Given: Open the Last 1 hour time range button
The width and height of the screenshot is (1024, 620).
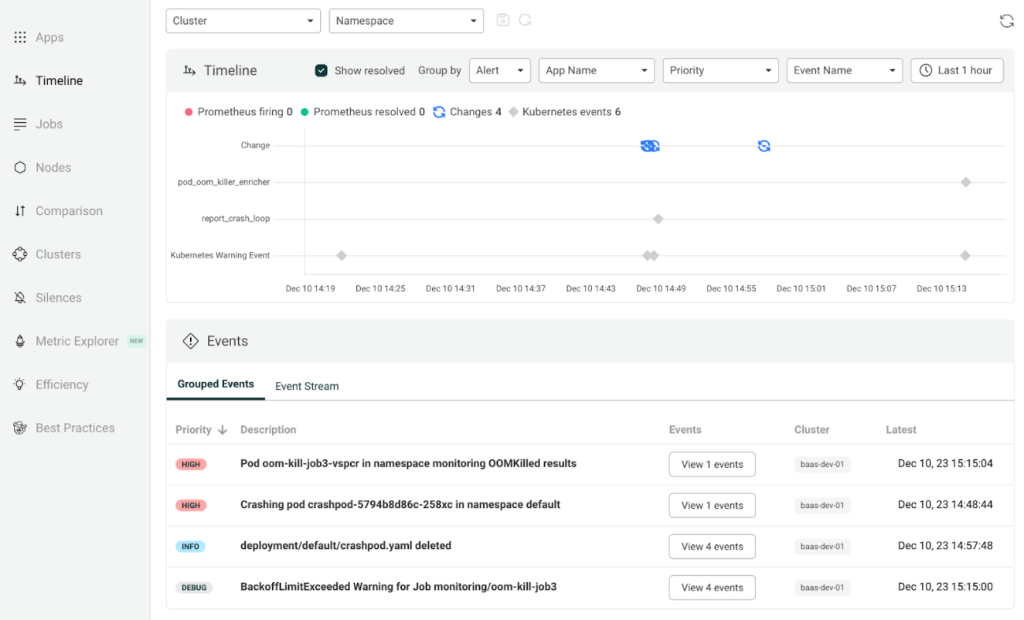Looking at the screenshot, I should point(956,71).
